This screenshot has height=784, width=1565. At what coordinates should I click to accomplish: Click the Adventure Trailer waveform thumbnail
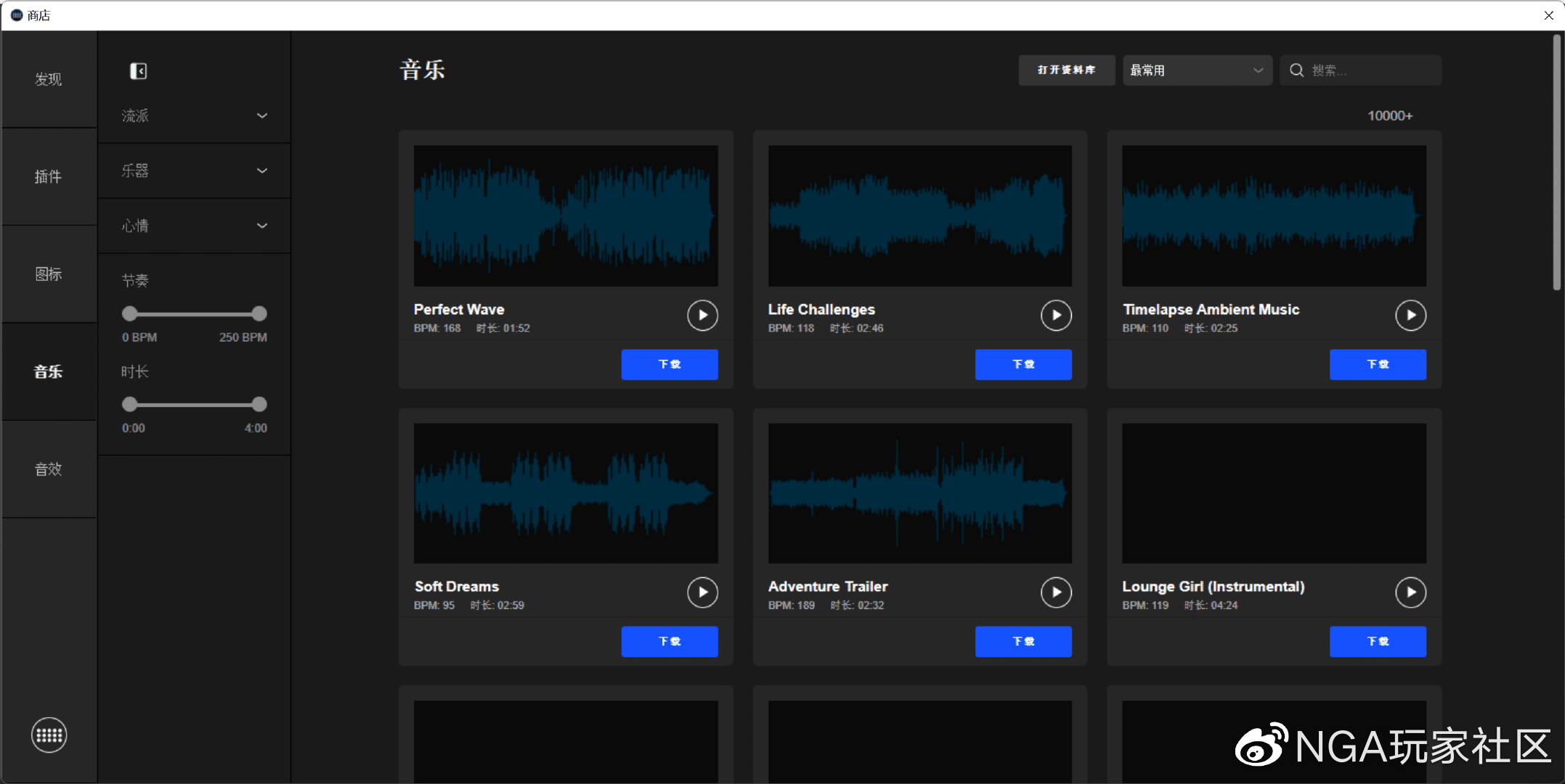tap(920, 493)
